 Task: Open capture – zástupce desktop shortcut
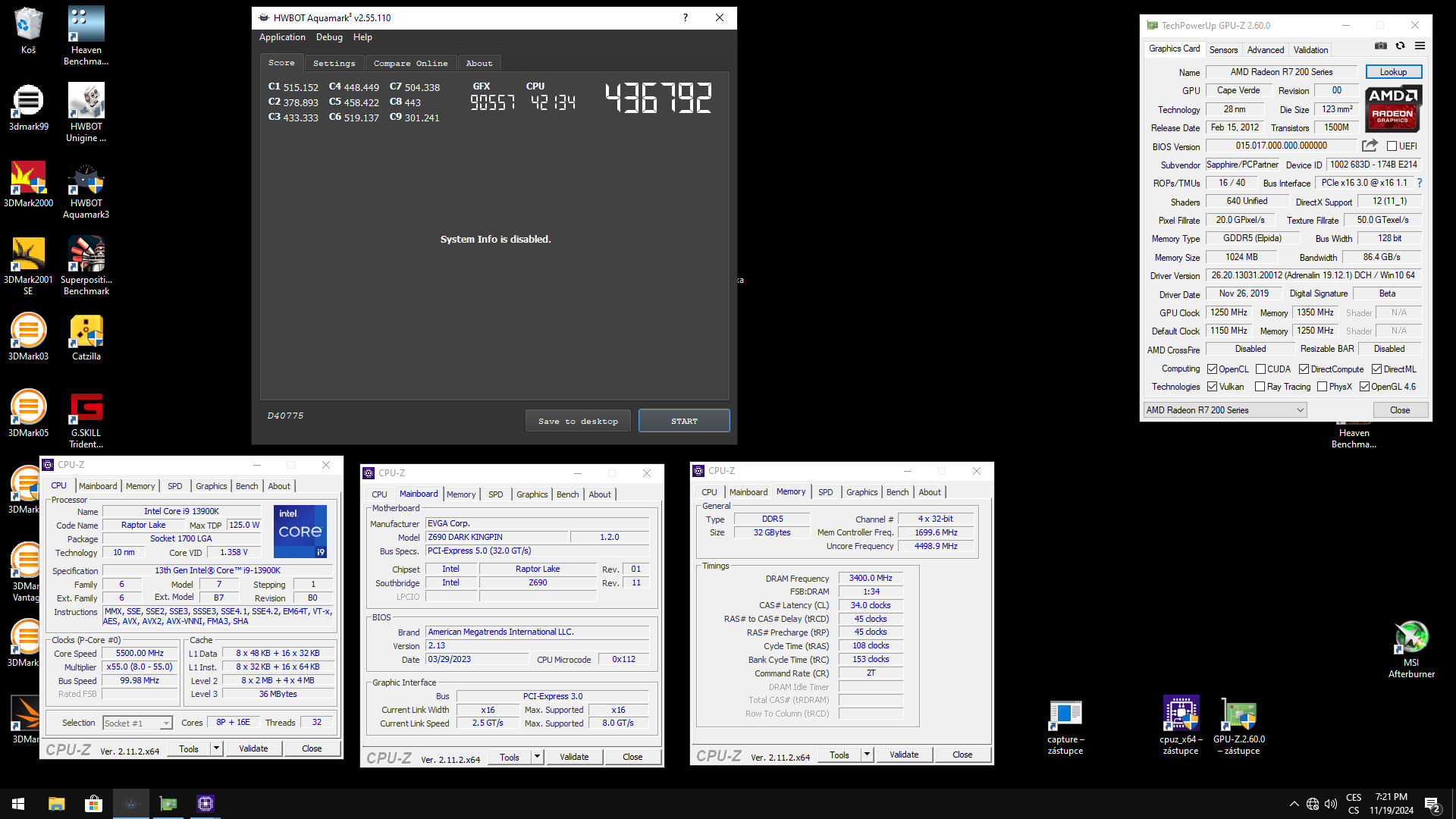[1065, 726]
